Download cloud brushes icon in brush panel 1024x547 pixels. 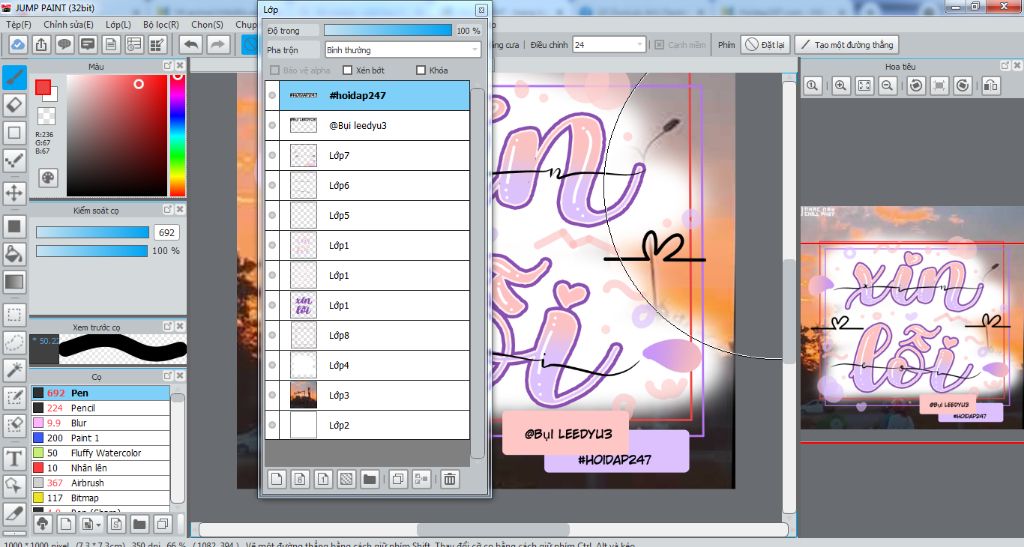(x=42, y=524)
